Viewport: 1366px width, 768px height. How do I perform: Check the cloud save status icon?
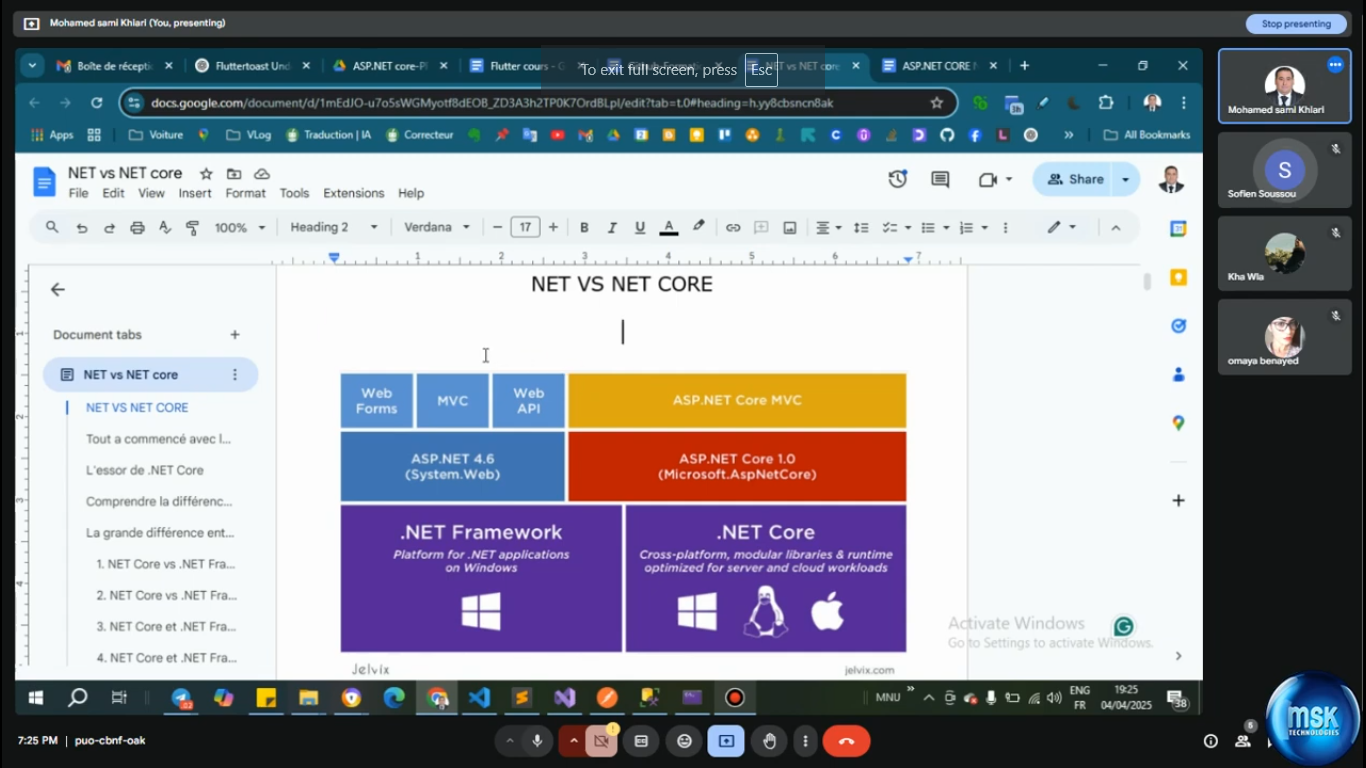[x=262, y=174]
